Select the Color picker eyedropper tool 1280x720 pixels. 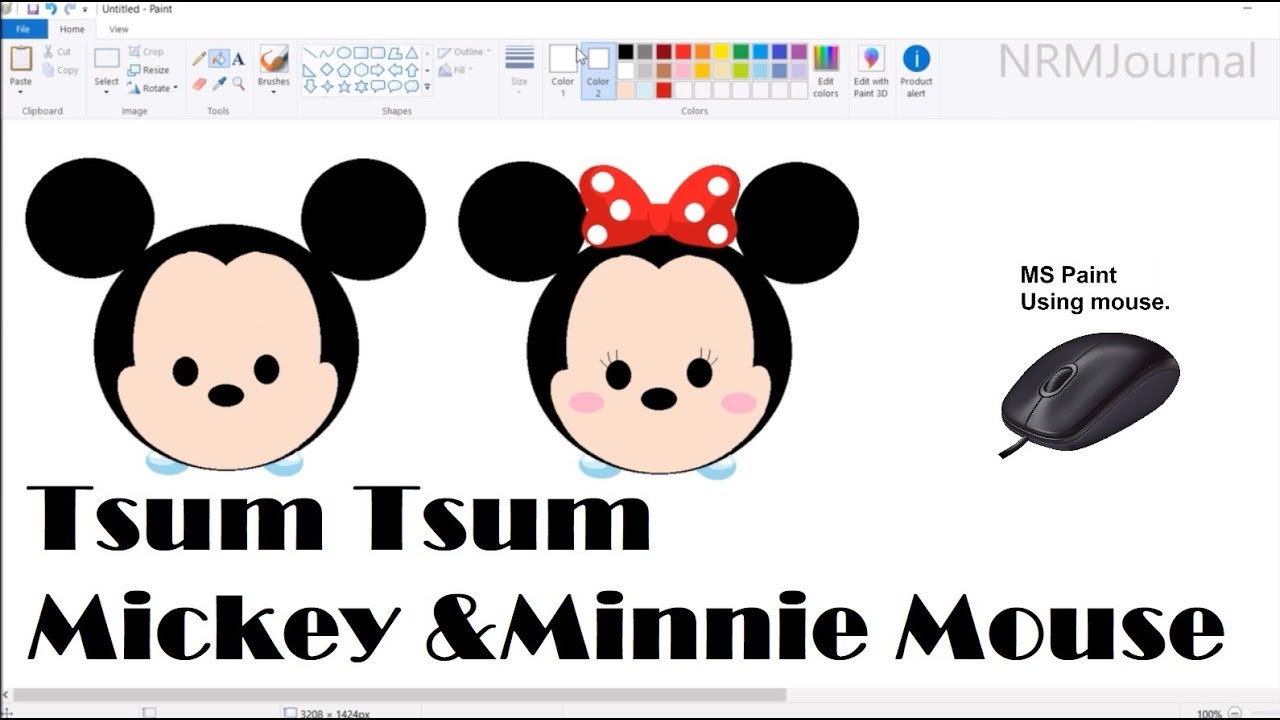tap(218, 84)
